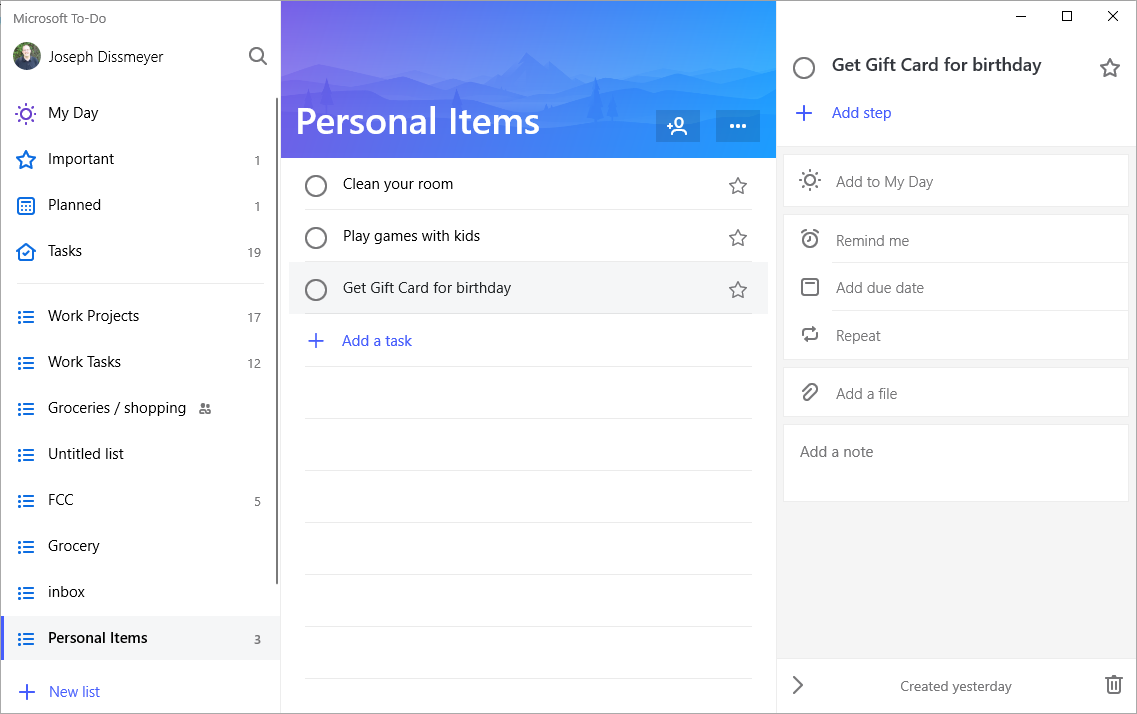The height and width of the screenshot is (714, 1137).
Task: Delete task using trash icon
Action: pos(1113,685)
